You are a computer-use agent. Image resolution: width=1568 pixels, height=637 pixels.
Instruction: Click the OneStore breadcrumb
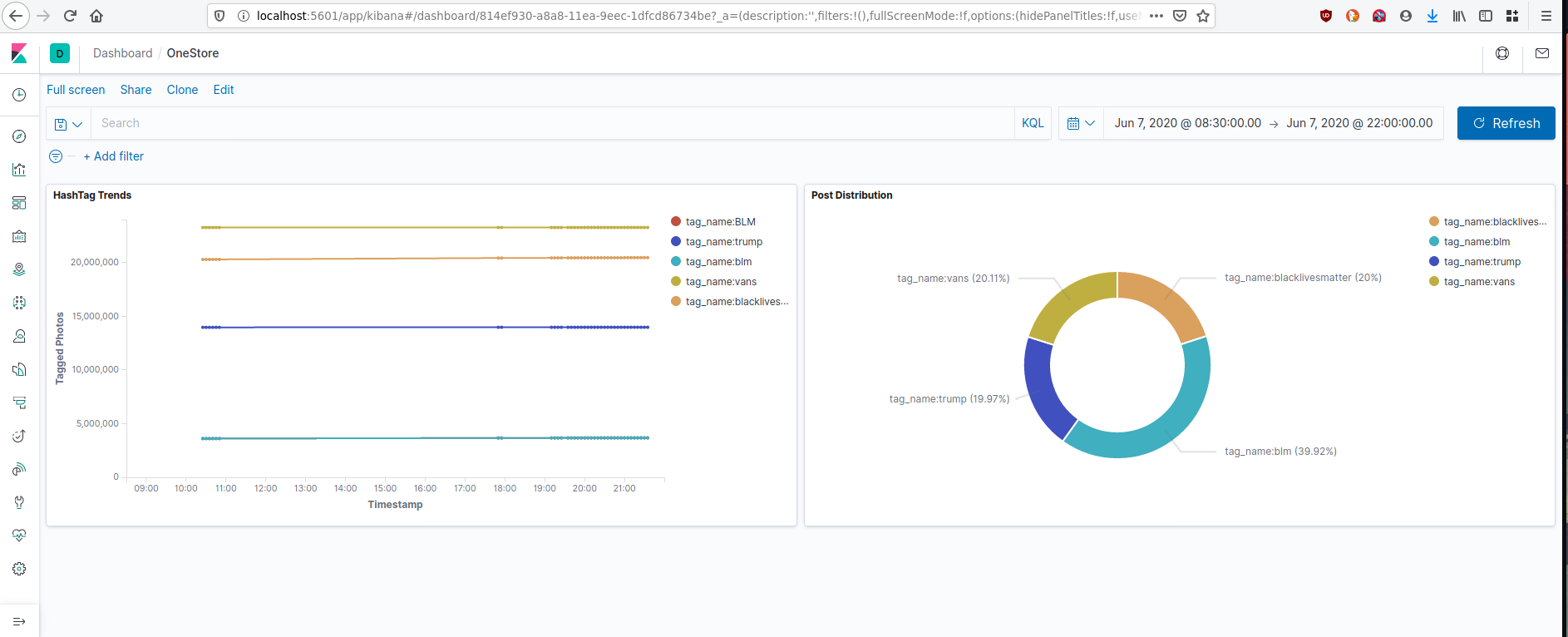(193, 53)
